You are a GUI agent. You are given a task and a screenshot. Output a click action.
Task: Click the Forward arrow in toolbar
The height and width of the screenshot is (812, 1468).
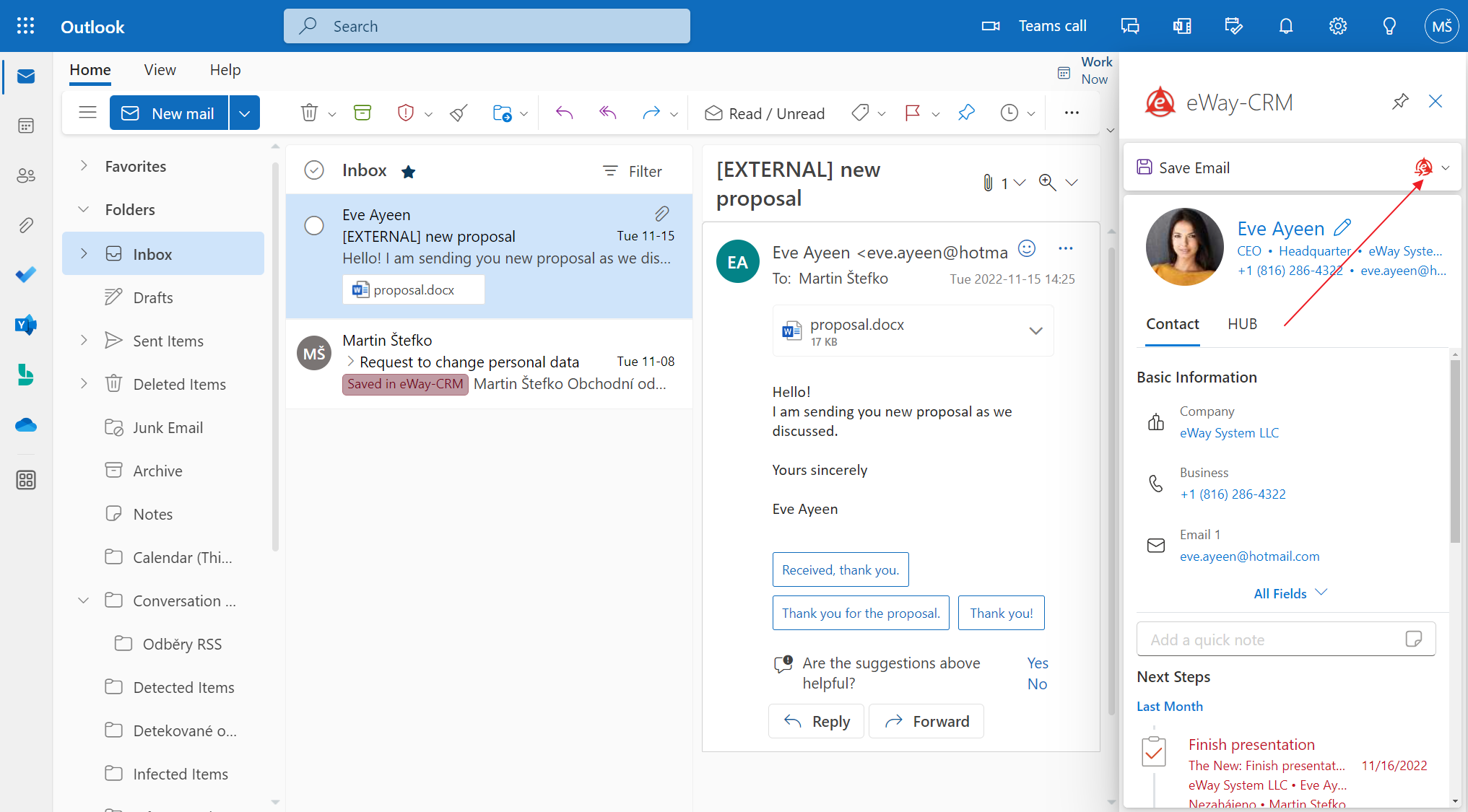click(x=651, y=113)
